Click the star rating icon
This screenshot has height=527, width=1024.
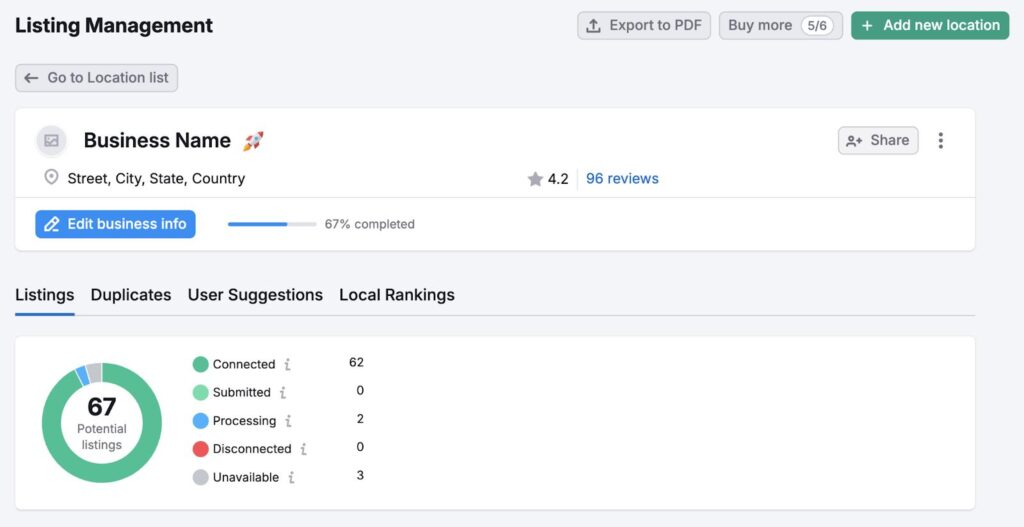pyautogui.click(x=535, y=179)
